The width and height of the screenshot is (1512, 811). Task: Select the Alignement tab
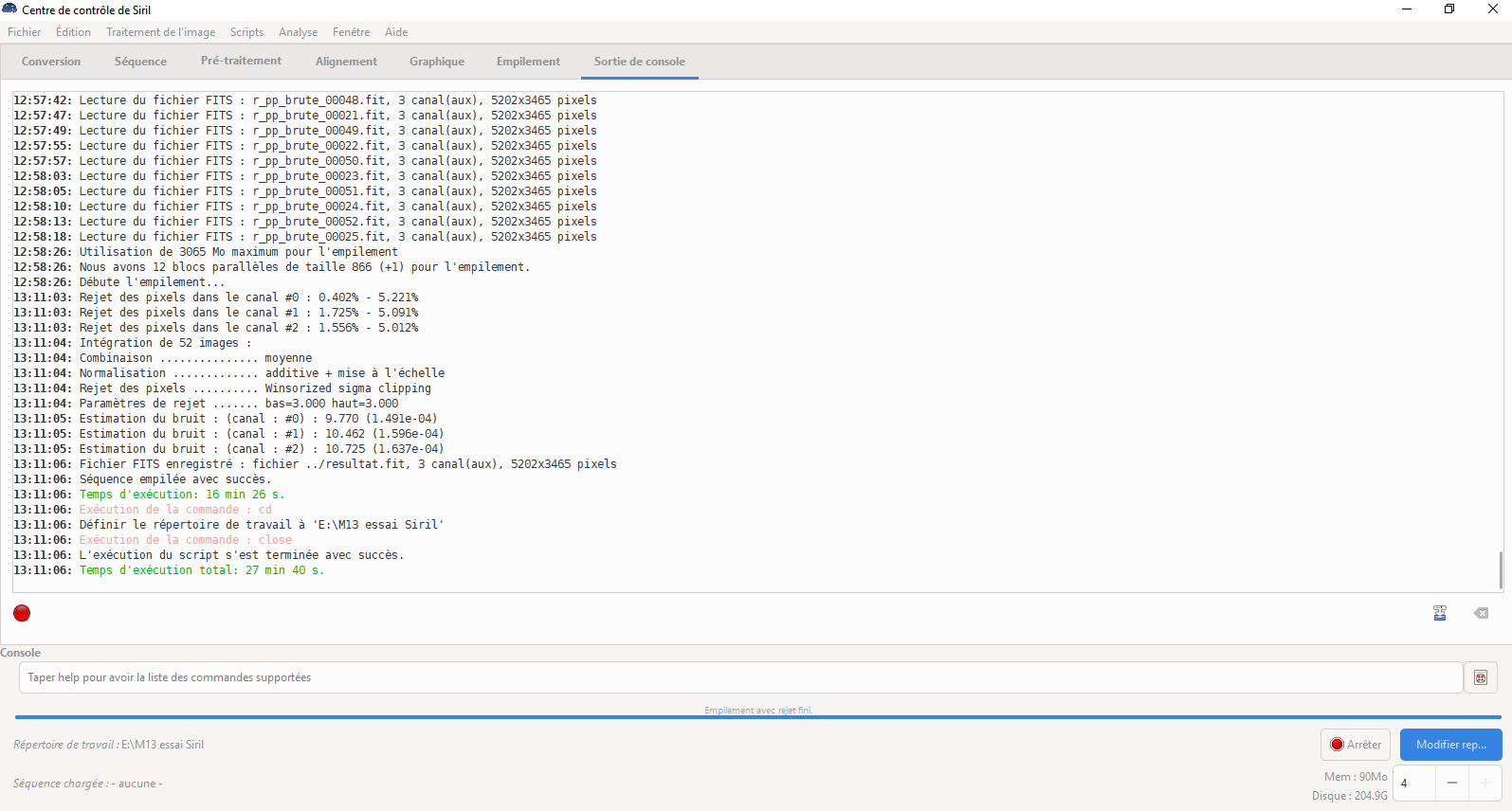346,62
